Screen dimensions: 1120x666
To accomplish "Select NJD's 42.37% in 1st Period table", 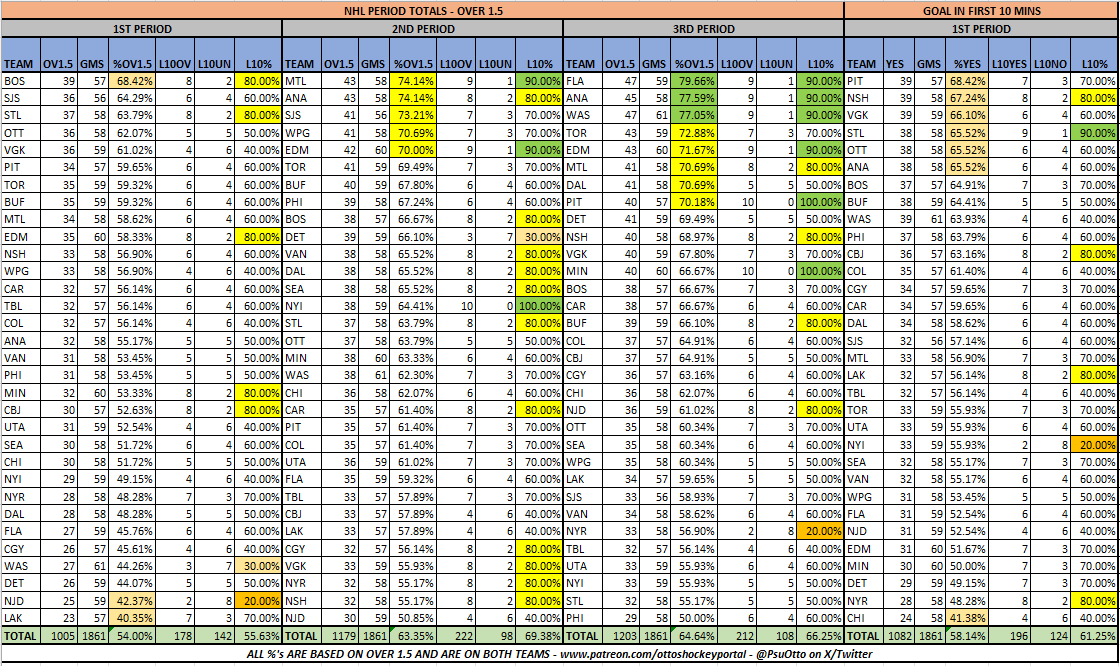I will click(132, 600).
